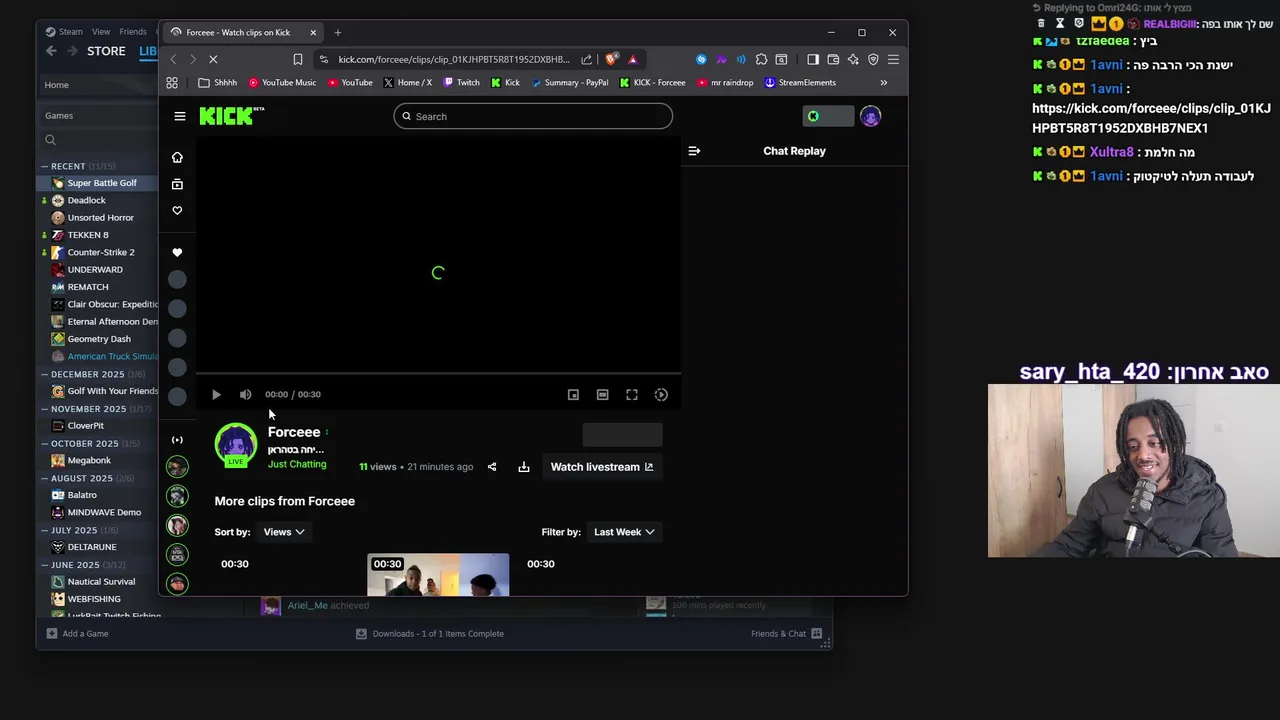This screenshot has width=1280, height=720.
Task: Collapse JUNE 2025 section in Steam
Action: coord(45,565)
